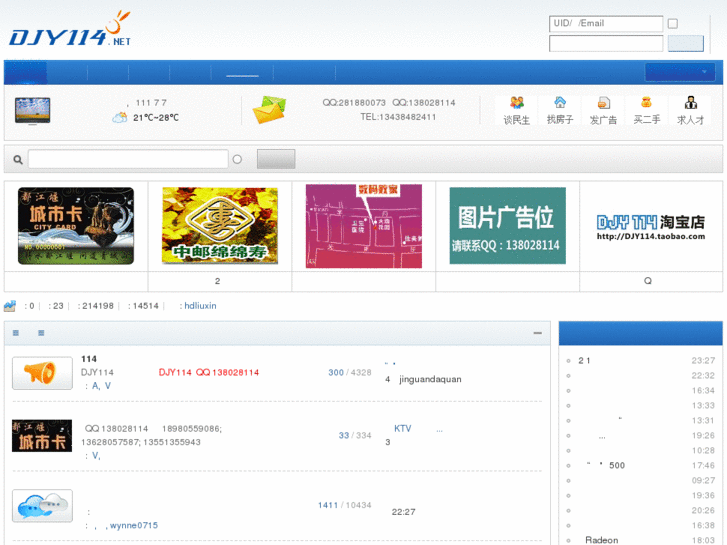Select the highlighted home tab in navigation bar

point(26,73)
